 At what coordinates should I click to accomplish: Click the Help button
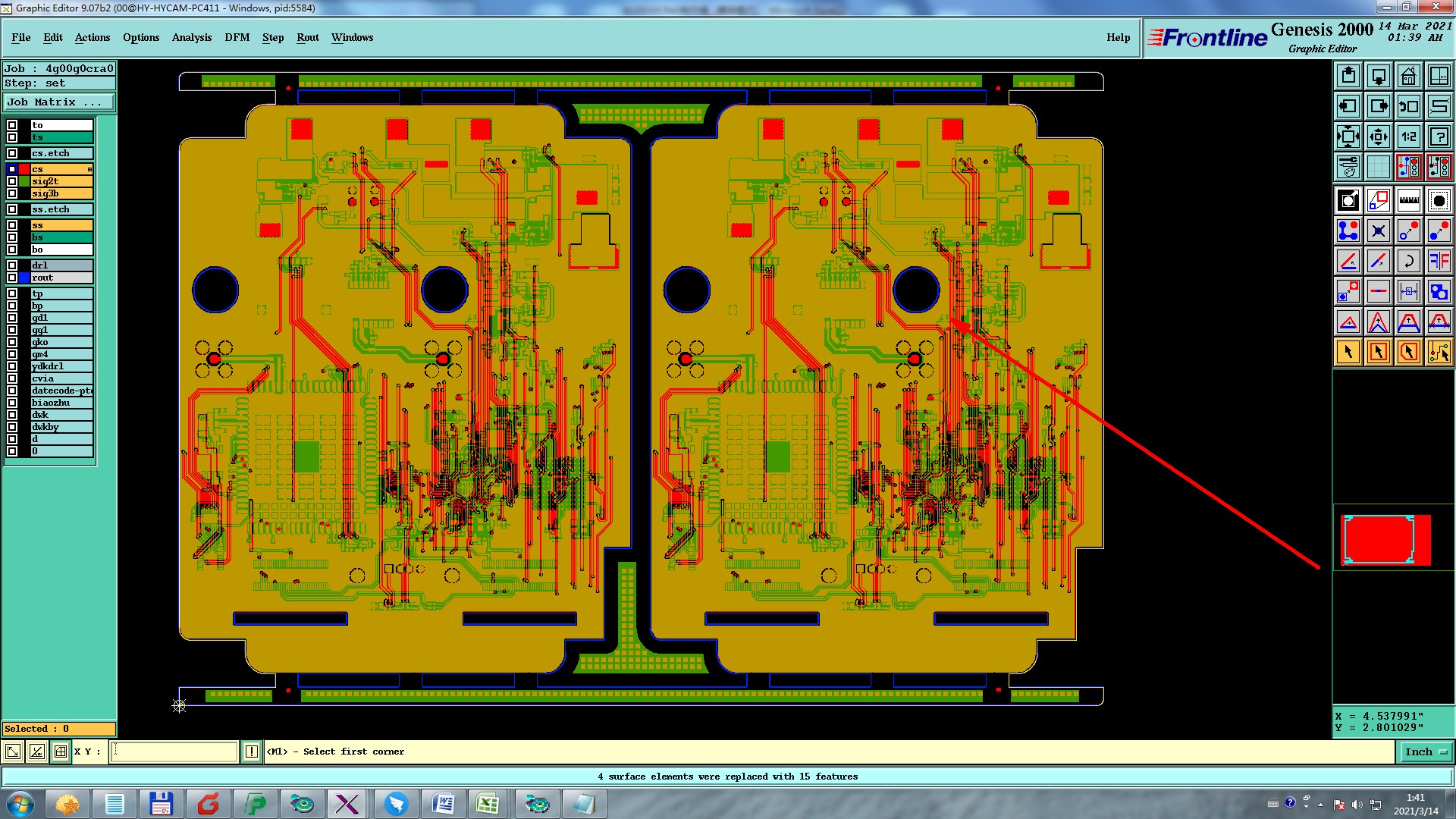click(x=1118, y=37)
